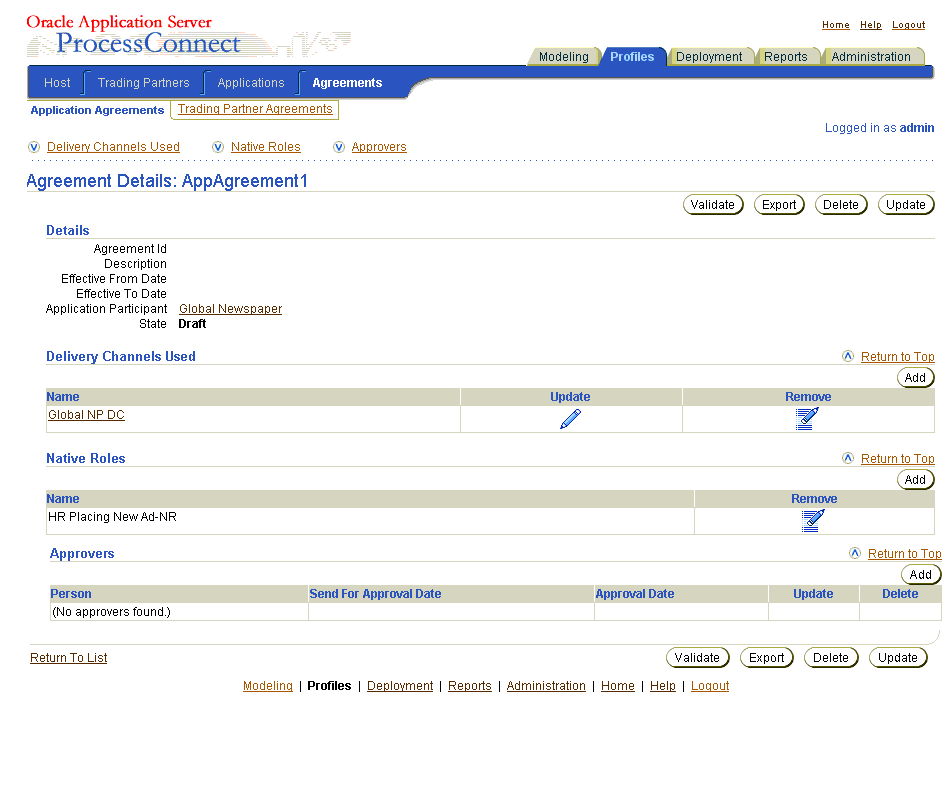
Task: Click the Help link in top header
Action: tap(871, 25)
